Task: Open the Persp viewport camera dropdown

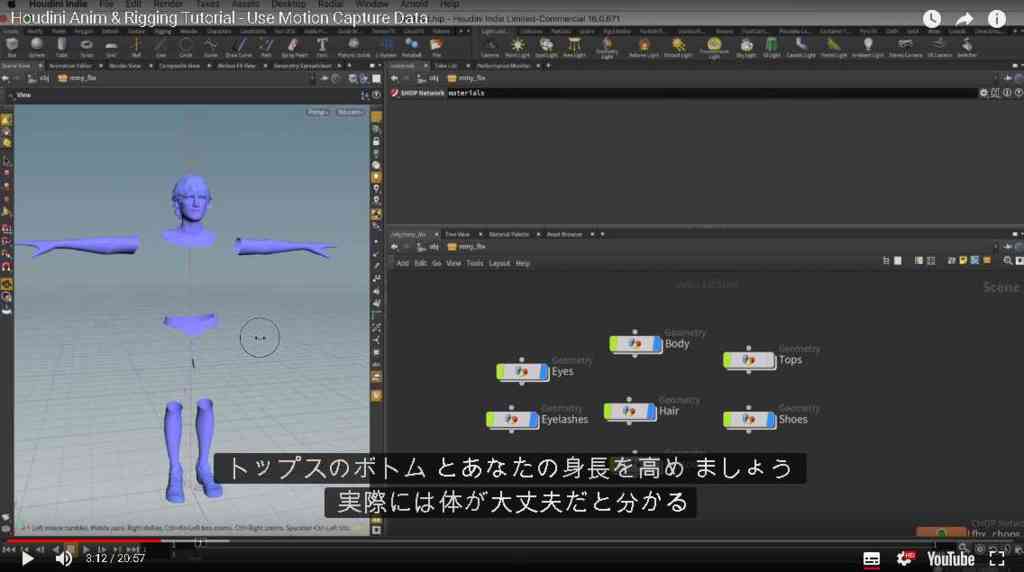Action: click(317, 112)
